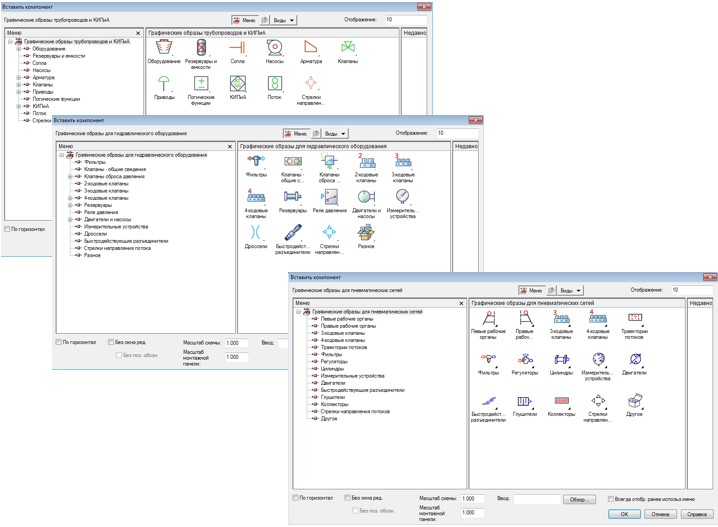Open Коллекторы icon in the pneumatic window
Screen dimensions: 718x527
coord(561,401)
